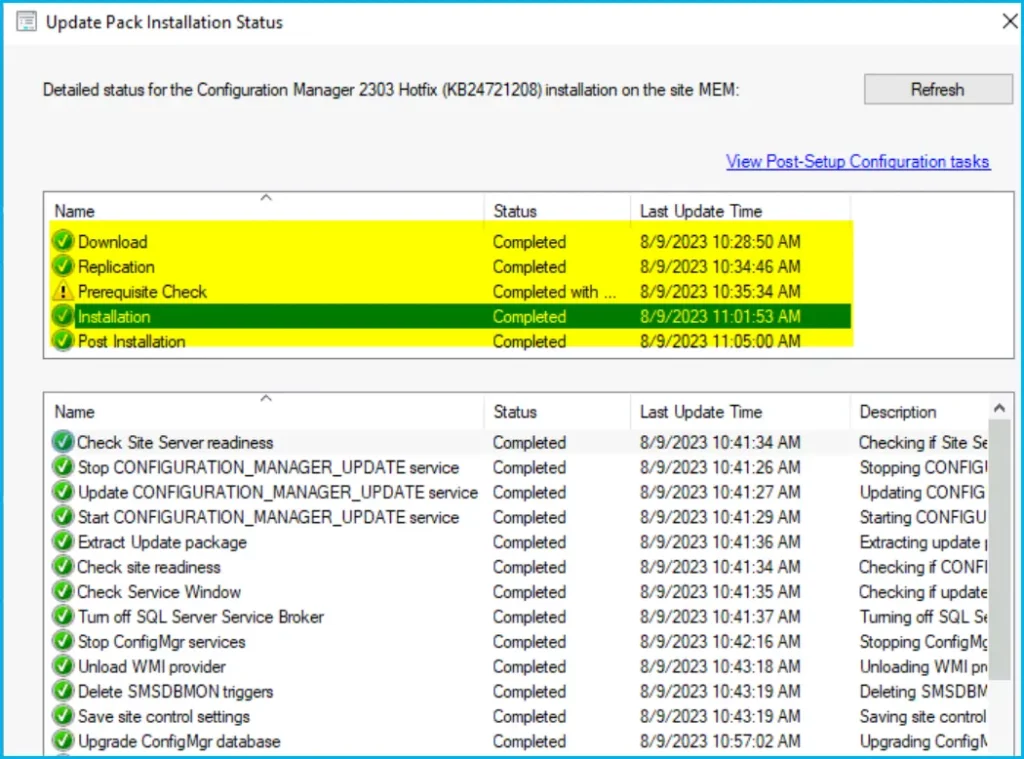Sort bottom list by Status column header

[x=558, y=412]
